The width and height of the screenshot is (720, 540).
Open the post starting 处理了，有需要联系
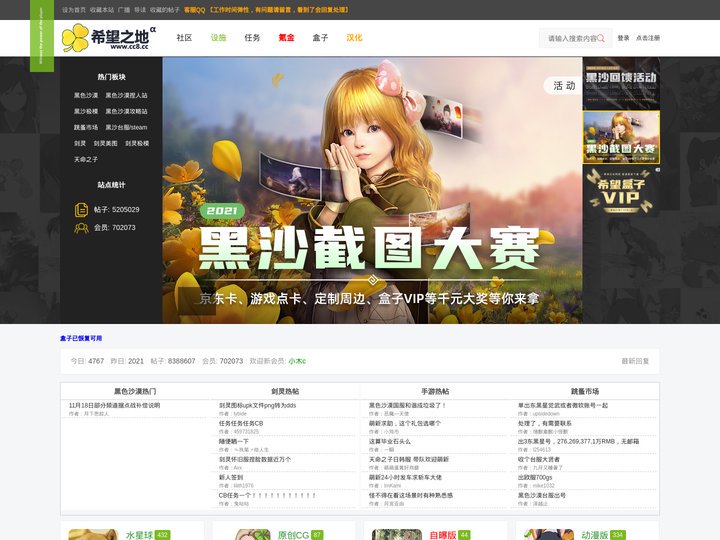(545, 423)
